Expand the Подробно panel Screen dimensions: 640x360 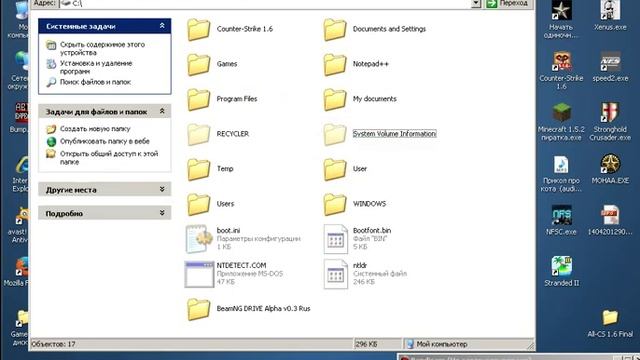[162, 213]
